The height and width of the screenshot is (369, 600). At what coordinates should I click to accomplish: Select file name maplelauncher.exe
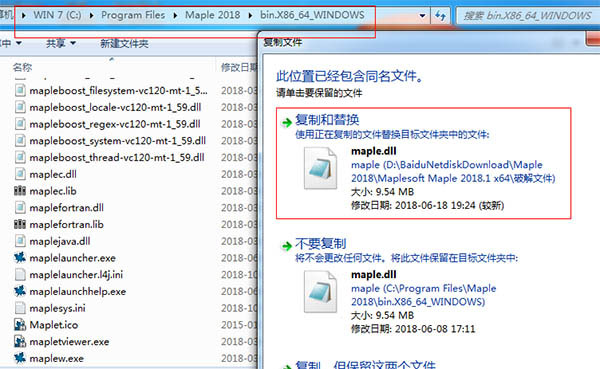pyautogui.click(x=72, y=258)
